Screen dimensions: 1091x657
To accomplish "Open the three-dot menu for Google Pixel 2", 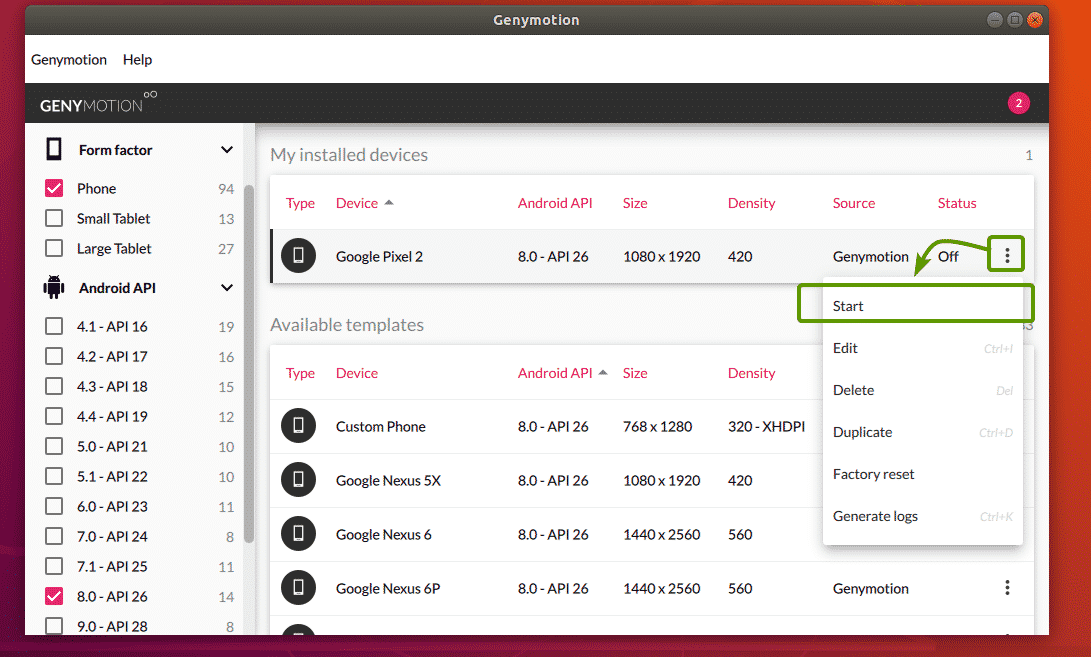I will 1007,257.
